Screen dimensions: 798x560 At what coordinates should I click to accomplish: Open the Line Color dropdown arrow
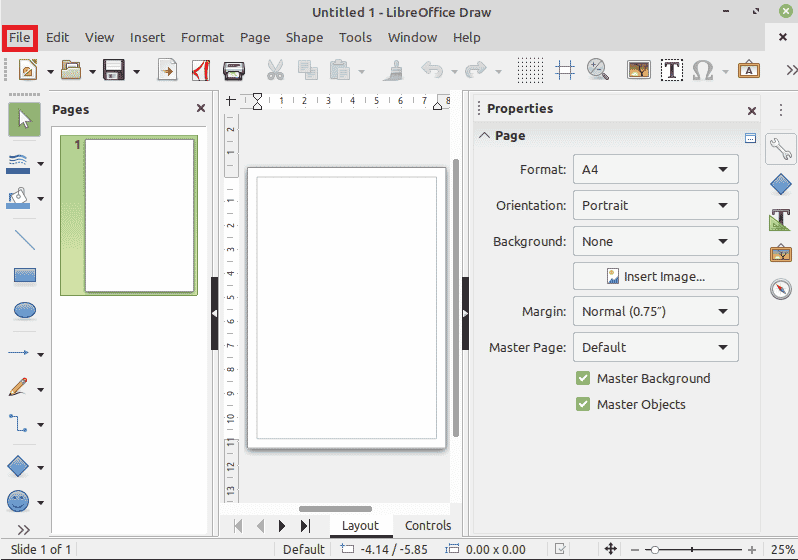[x=41, y=164]
